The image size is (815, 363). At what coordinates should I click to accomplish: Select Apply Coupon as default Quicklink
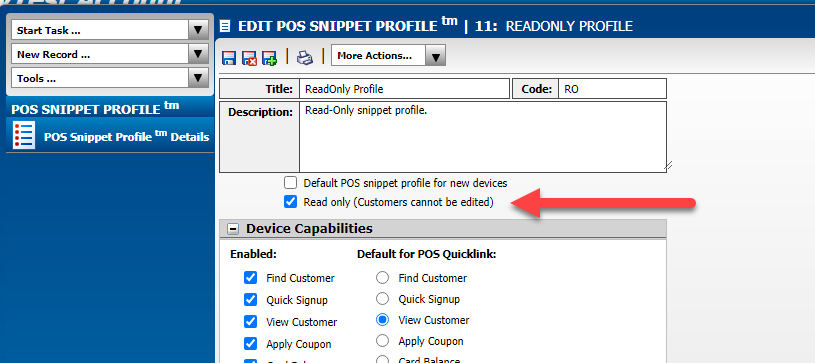tap(383, 341)
